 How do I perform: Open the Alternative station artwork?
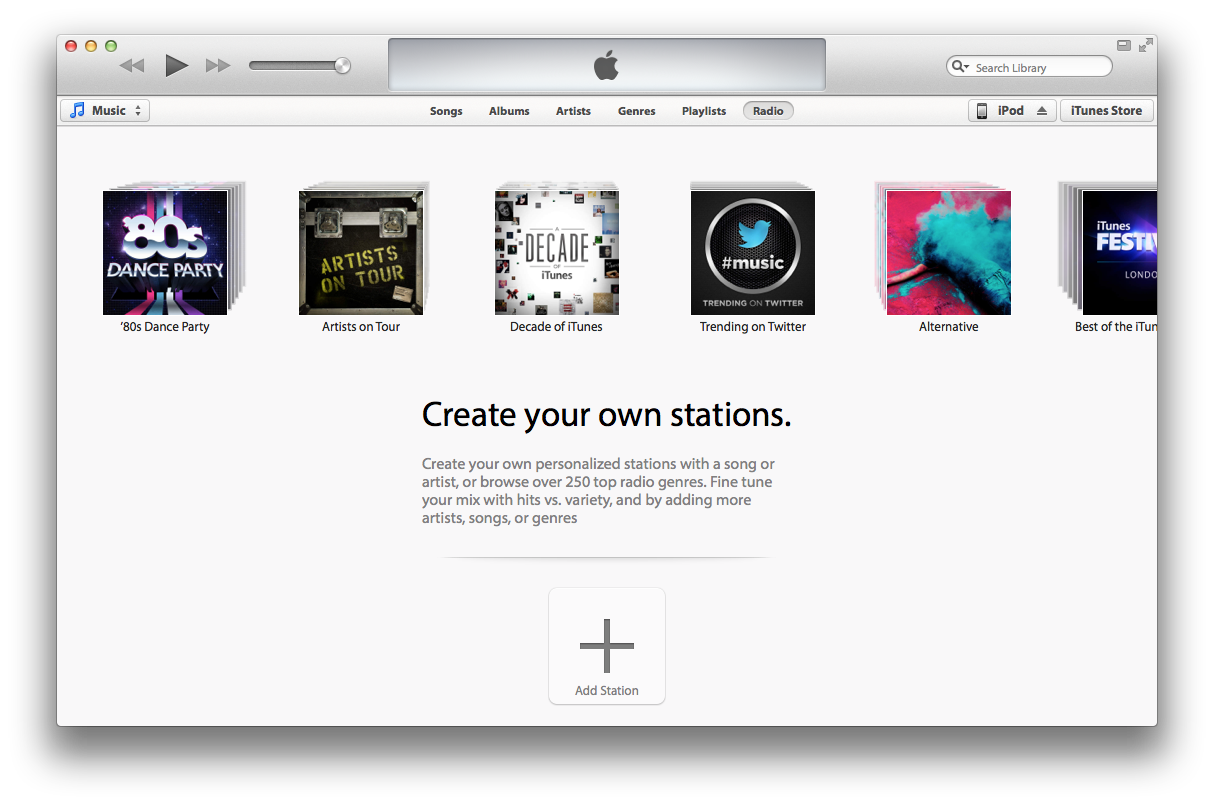point(949,253)
